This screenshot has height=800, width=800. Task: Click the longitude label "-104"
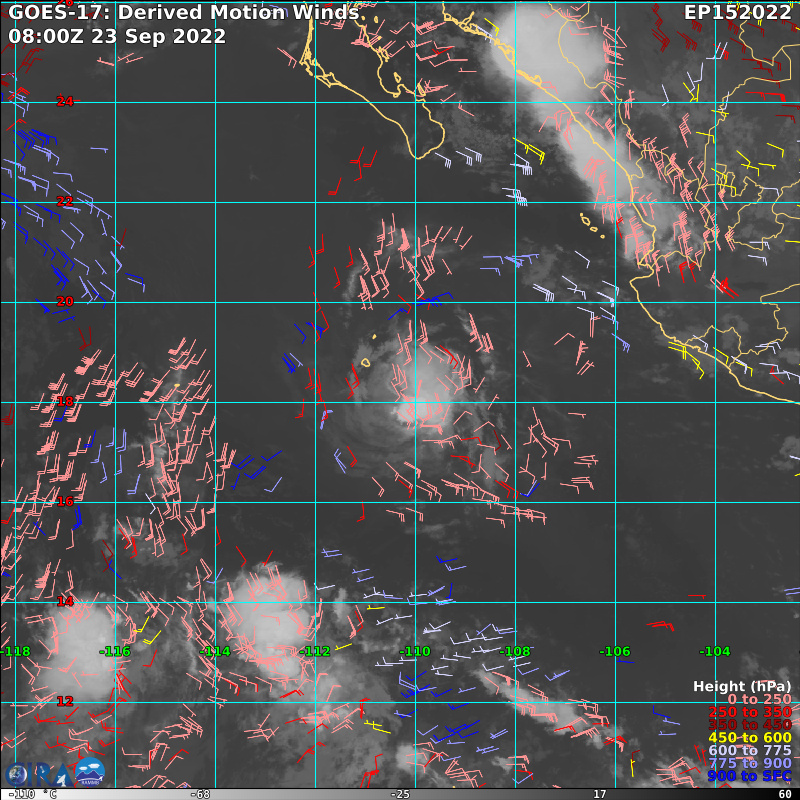pos(715,652)
